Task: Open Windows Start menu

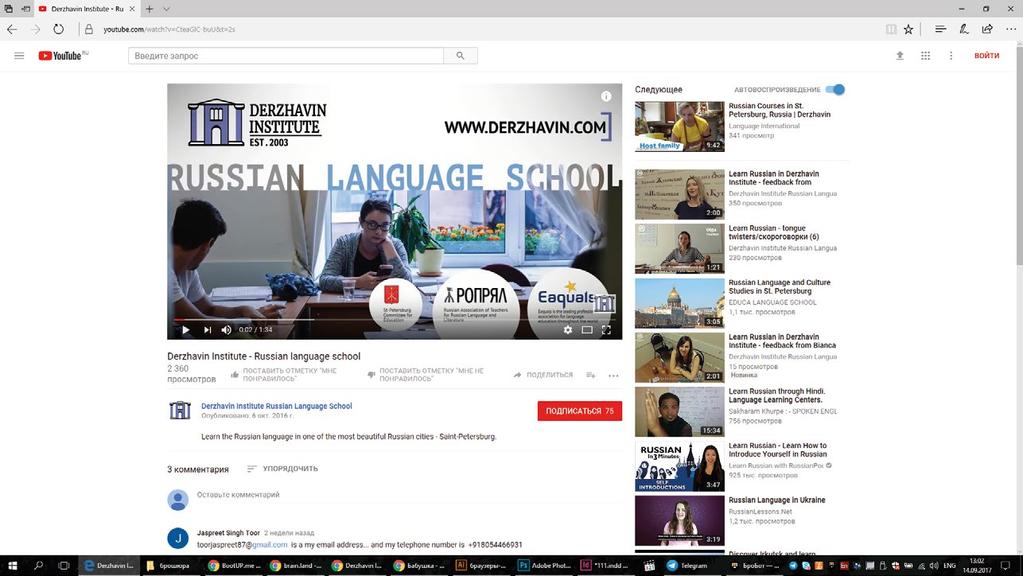Action: [x=12, y=566]
